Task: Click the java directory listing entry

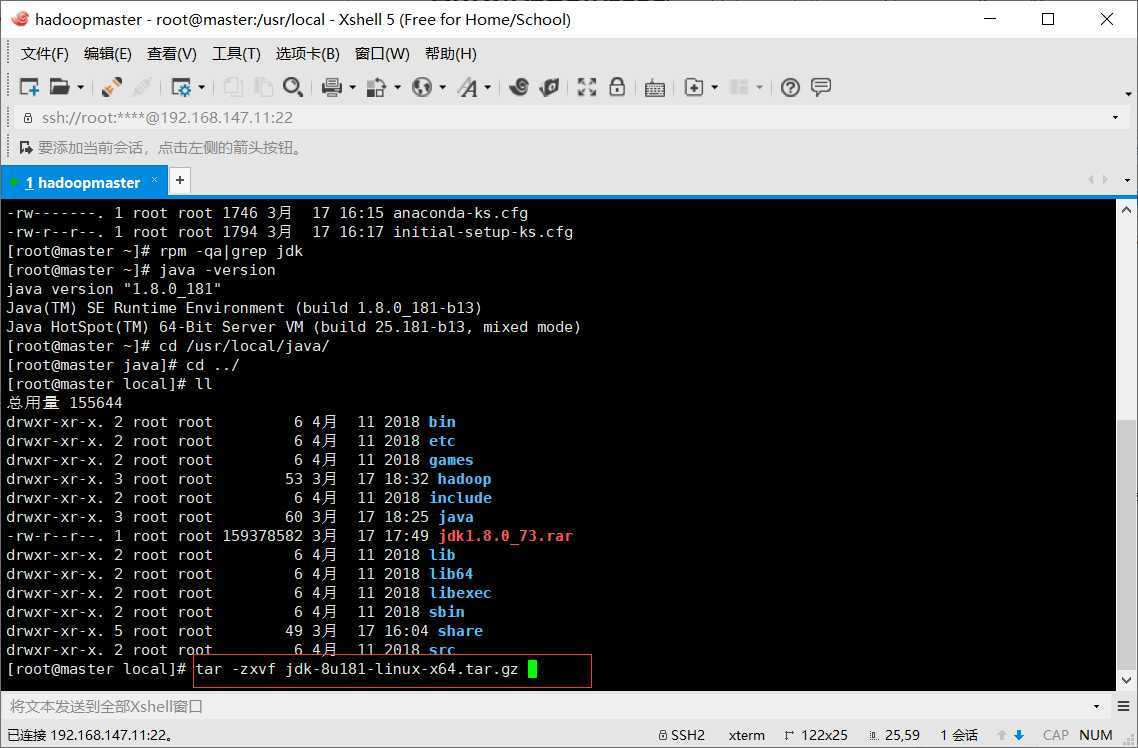Action: (456, 517)
